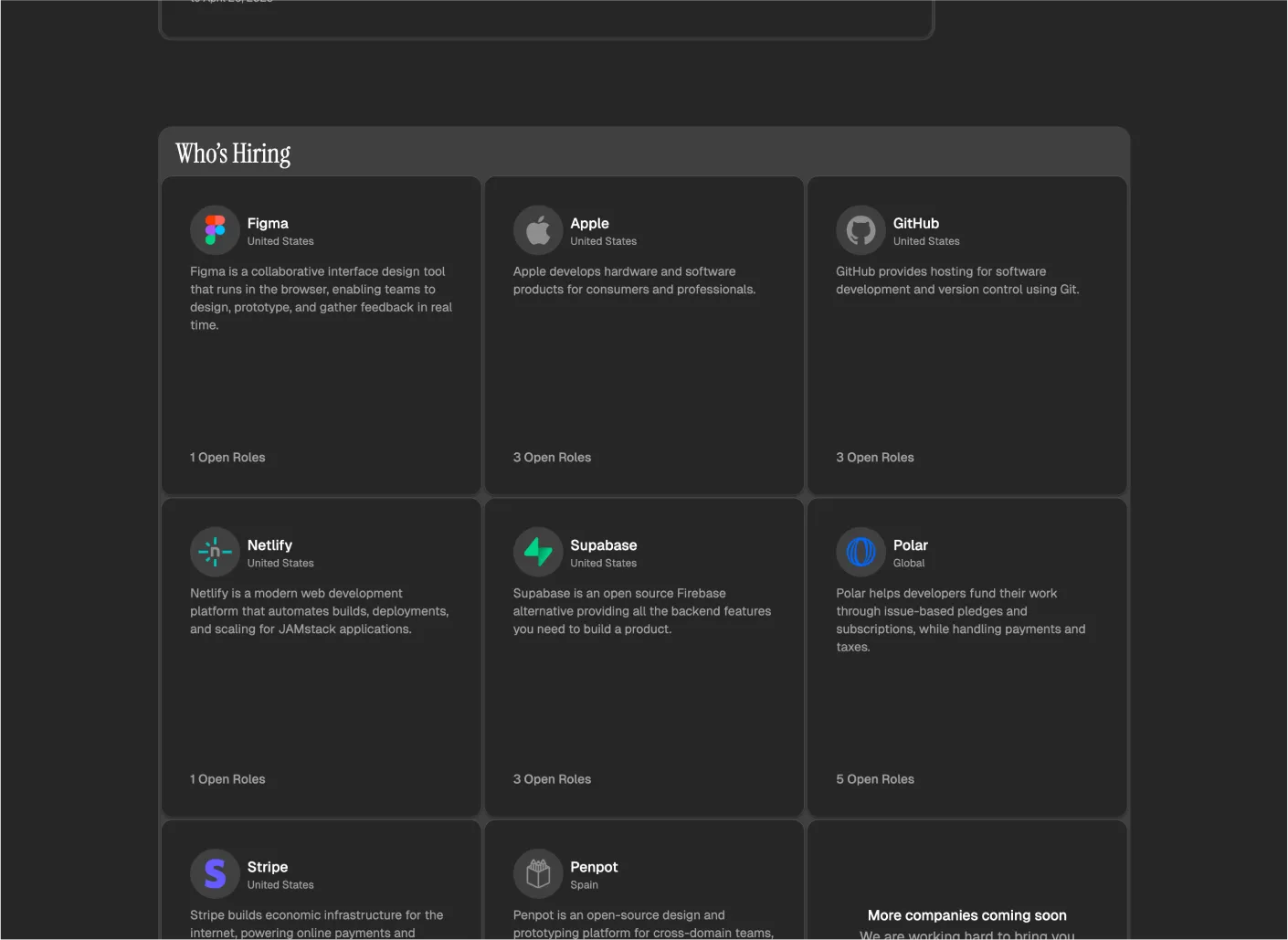Select the Netlify logo icon
The width and height of the screenshot is (1288, 940).
coord(215,552)
